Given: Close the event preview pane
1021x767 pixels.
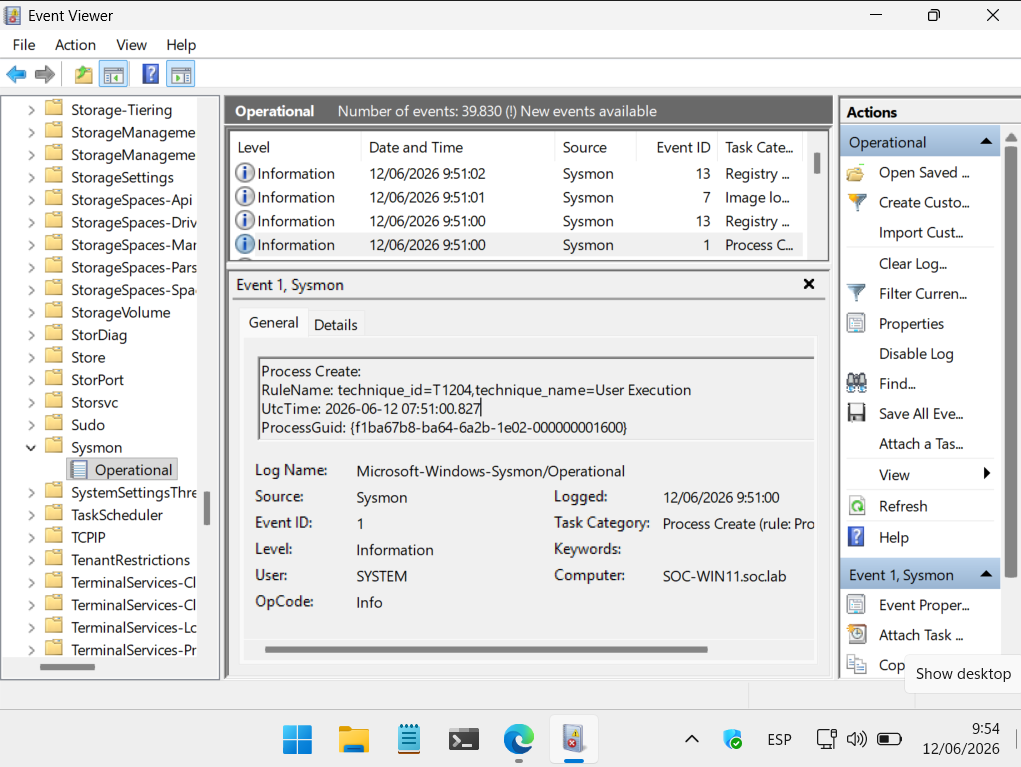Looking at the screenshot, I should click(x=809, y=284).
